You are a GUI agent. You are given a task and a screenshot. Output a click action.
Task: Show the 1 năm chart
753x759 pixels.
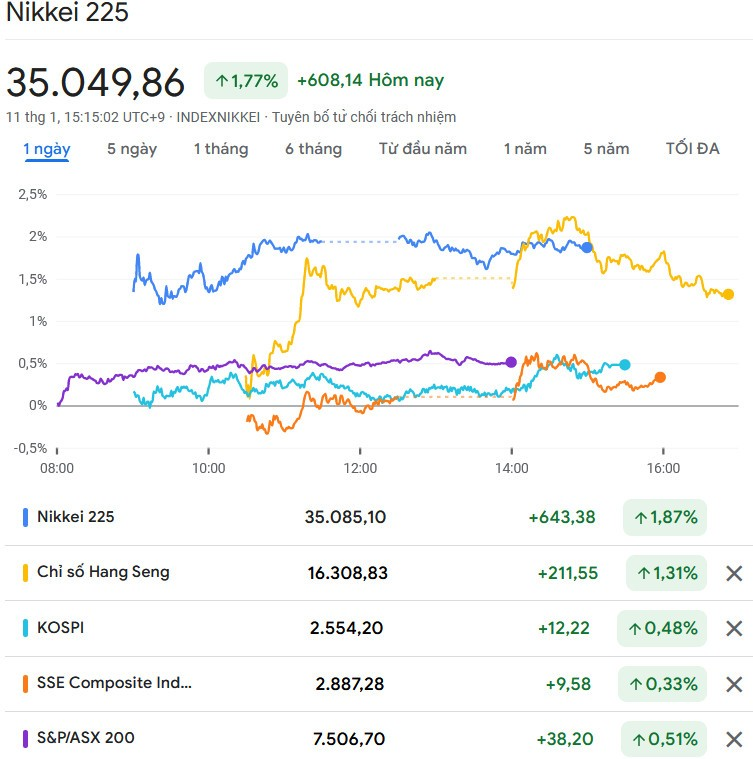524,149
